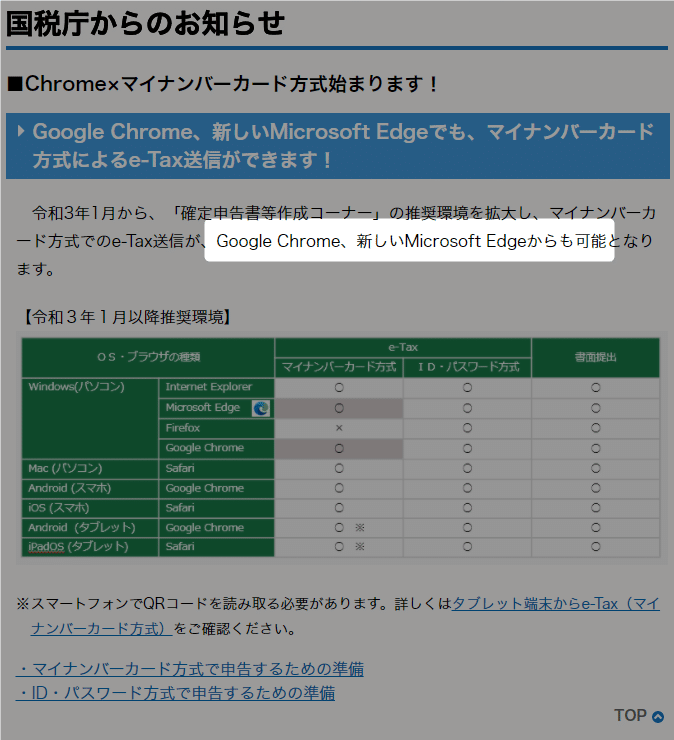Click the Firefox table cell
This screenshot has width=674, height=740.
click(x=217, y=428)
